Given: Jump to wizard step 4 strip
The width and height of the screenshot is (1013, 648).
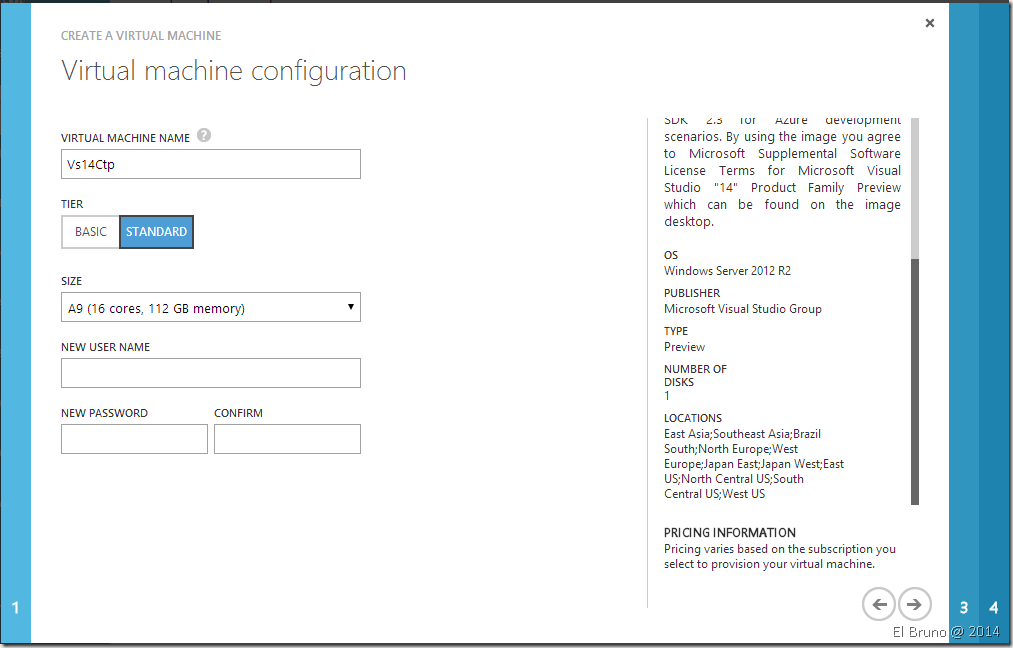Looking at the screenshot, I should pos(994,607).
